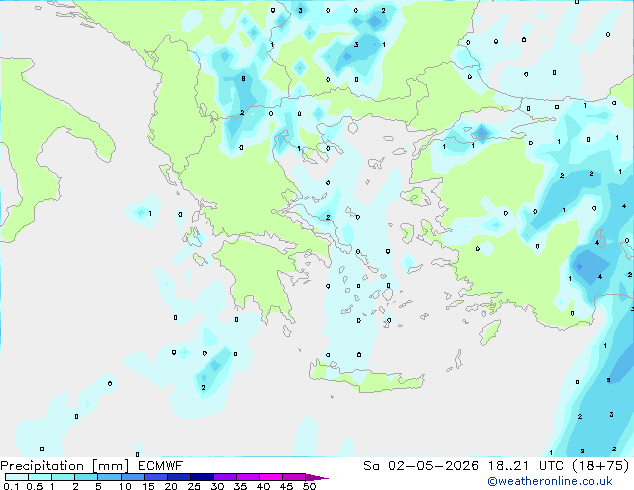Image resolution: width=634 pixels, height=490 pixels.
Task: Select the 45–50 mm legend color swatch
Action: (294, 477)
